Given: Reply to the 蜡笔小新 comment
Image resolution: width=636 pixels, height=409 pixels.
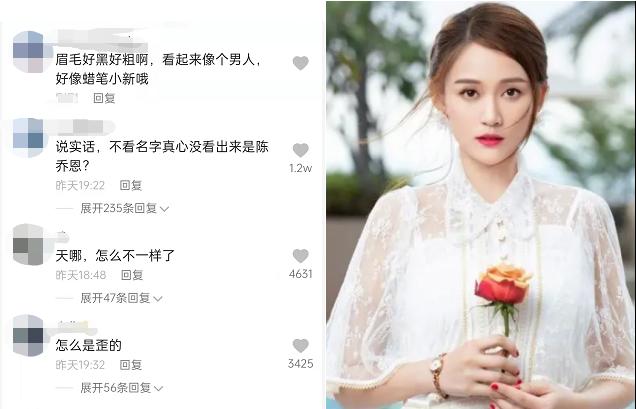Looking at the screenshot, I should point(104,98).
